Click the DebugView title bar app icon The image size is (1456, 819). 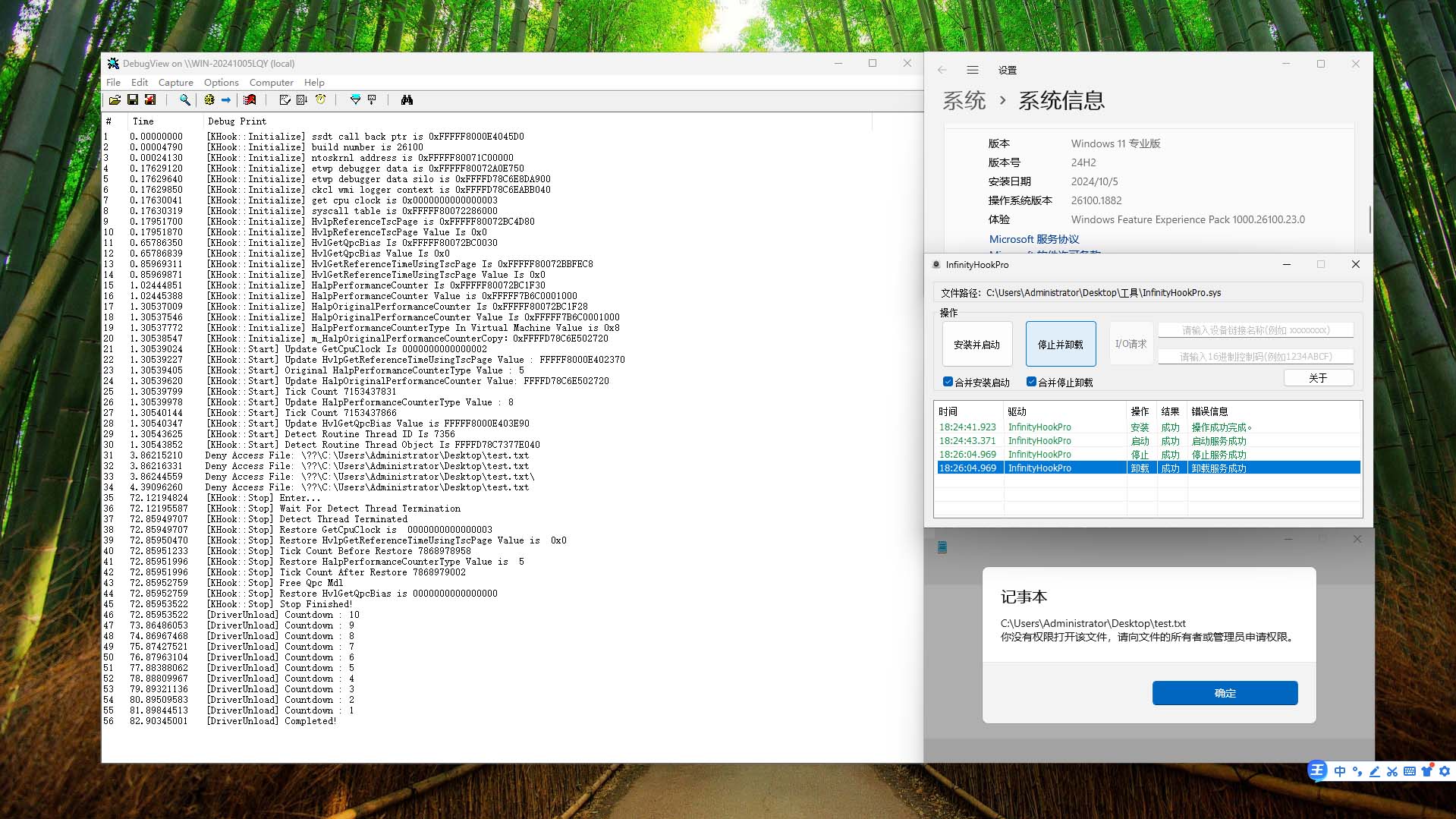tap(113, 64)
